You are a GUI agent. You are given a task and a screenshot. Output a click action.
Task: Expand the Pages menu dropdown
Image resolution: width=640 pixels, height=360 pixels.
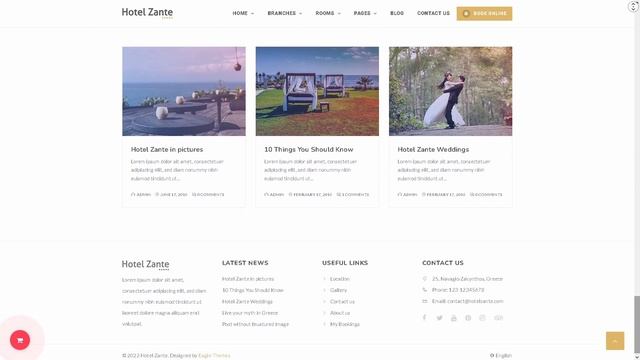point(365,13)
